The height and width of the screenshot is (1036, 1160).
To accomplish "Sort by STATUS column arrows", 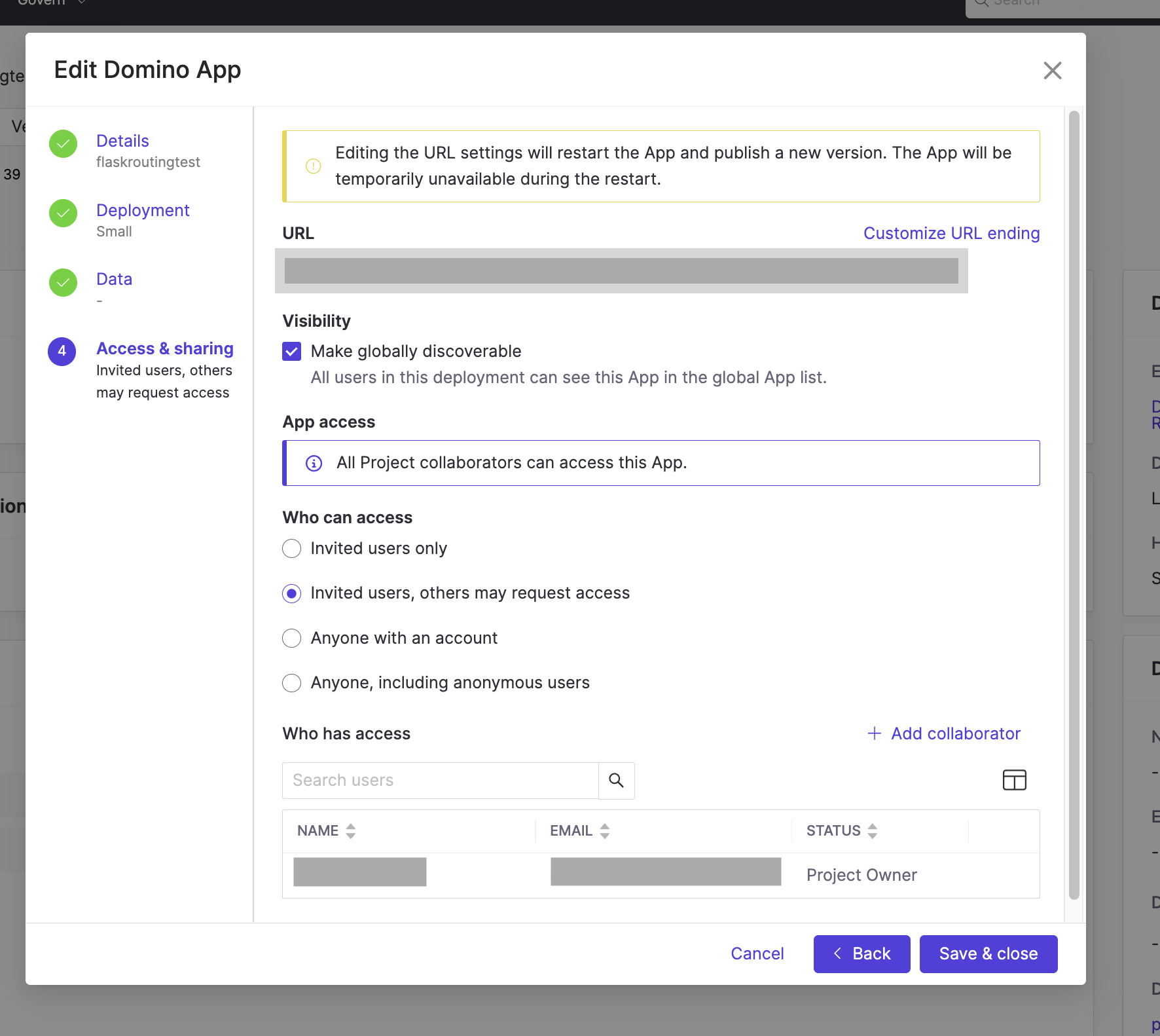I will (x=873, y=831).
